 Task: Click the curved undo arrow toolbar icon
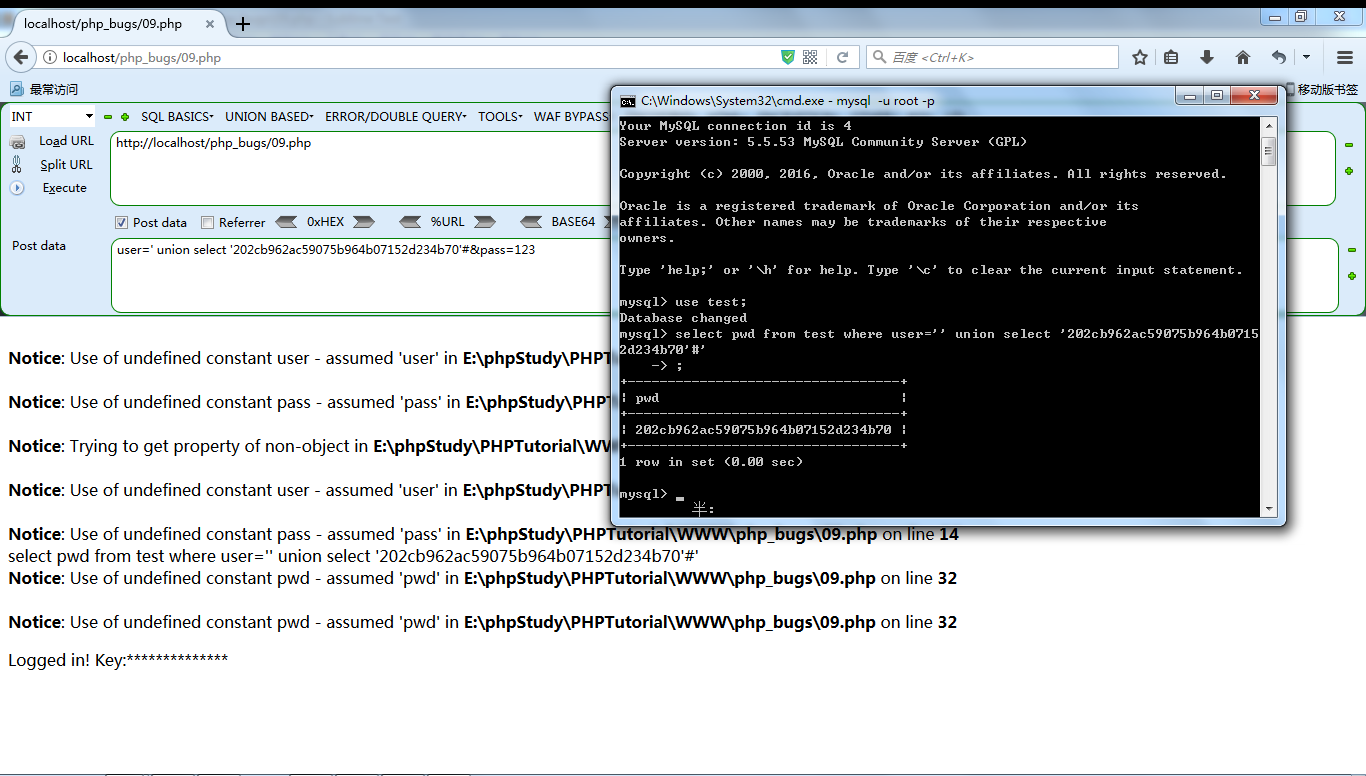point(1279,57)
